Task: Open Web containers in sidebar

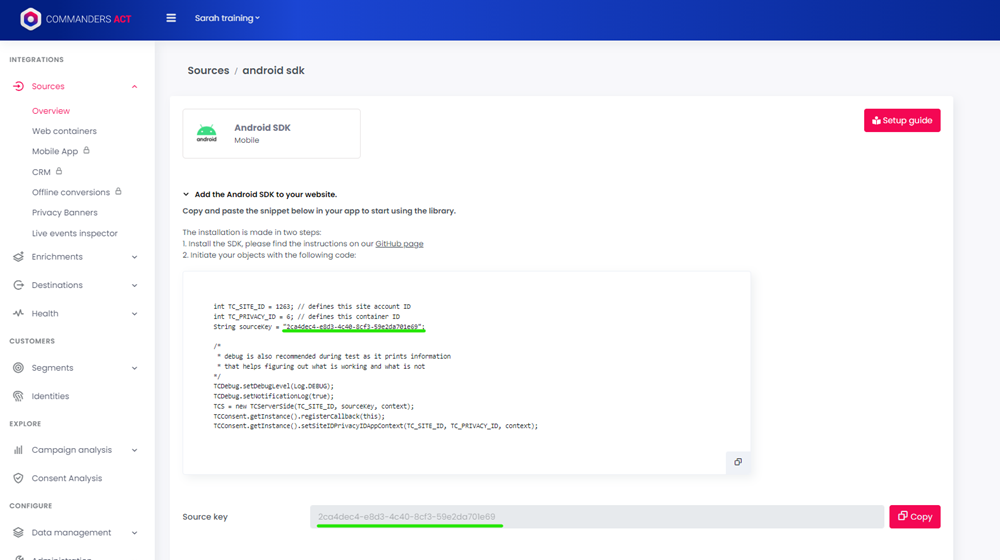Action: click(x=64, y=131)
